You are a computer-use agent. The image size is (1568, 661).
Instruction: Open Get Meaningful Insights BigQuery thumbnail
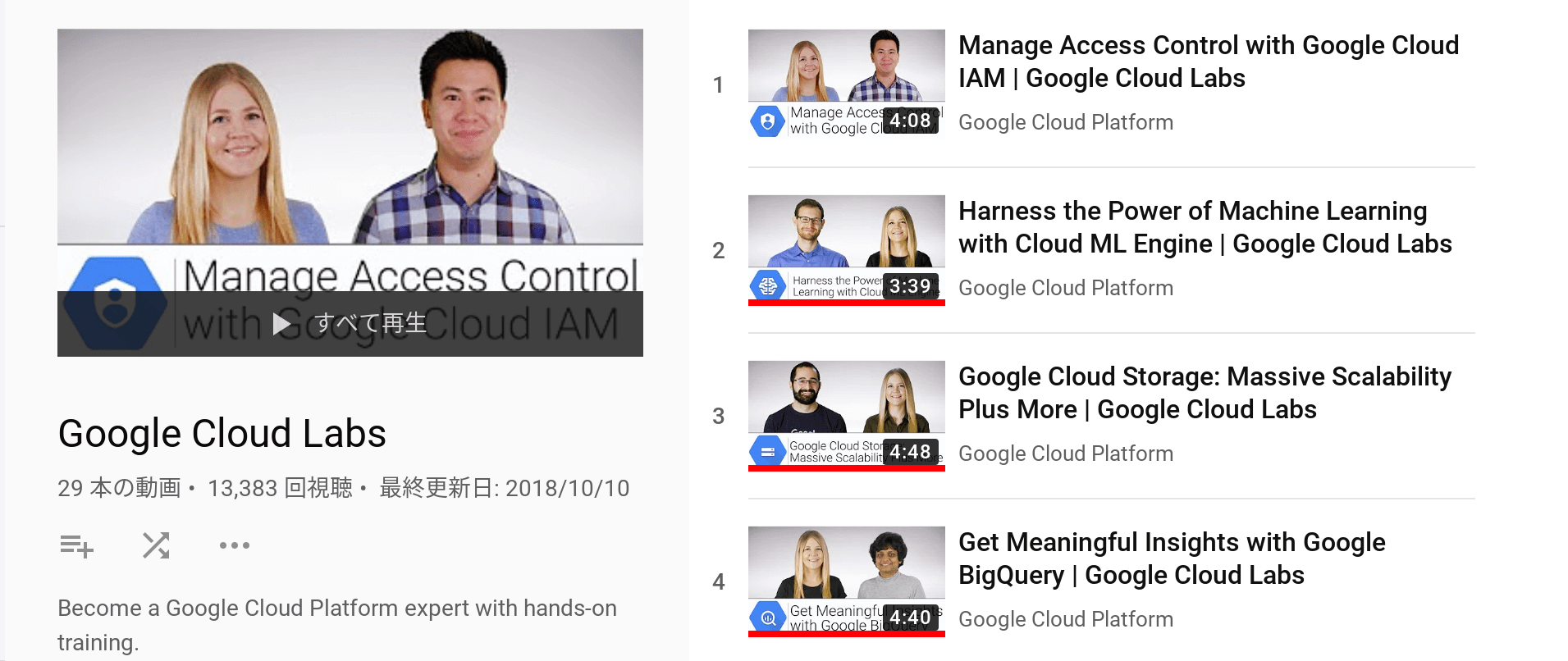[847, 581]
